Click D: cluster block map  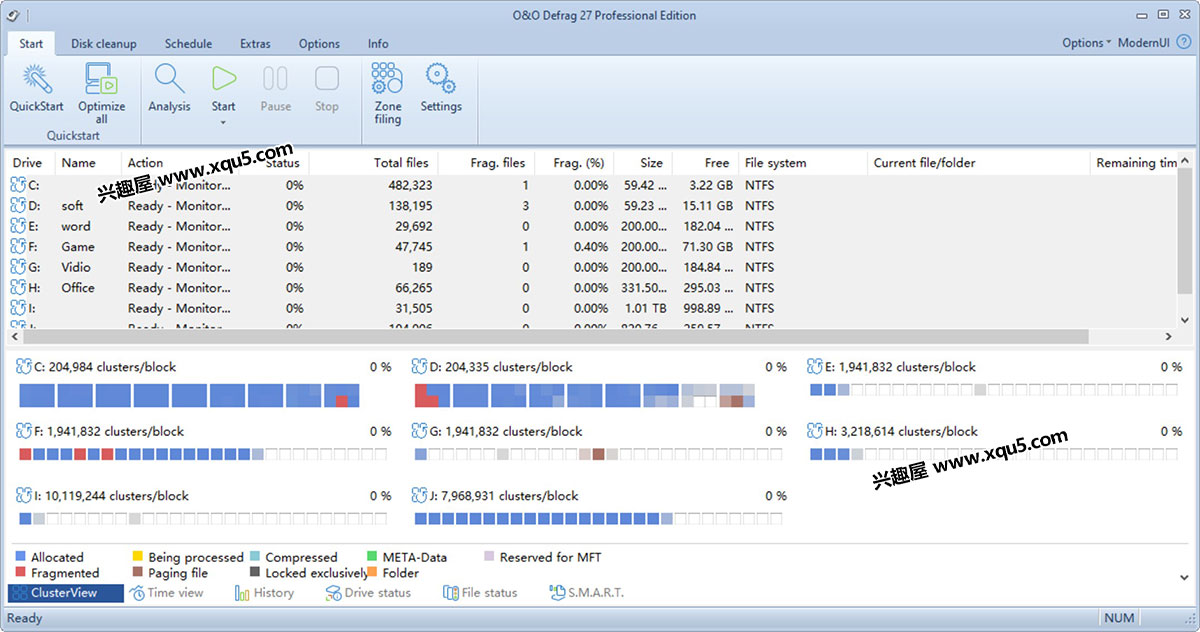(585, 395)
